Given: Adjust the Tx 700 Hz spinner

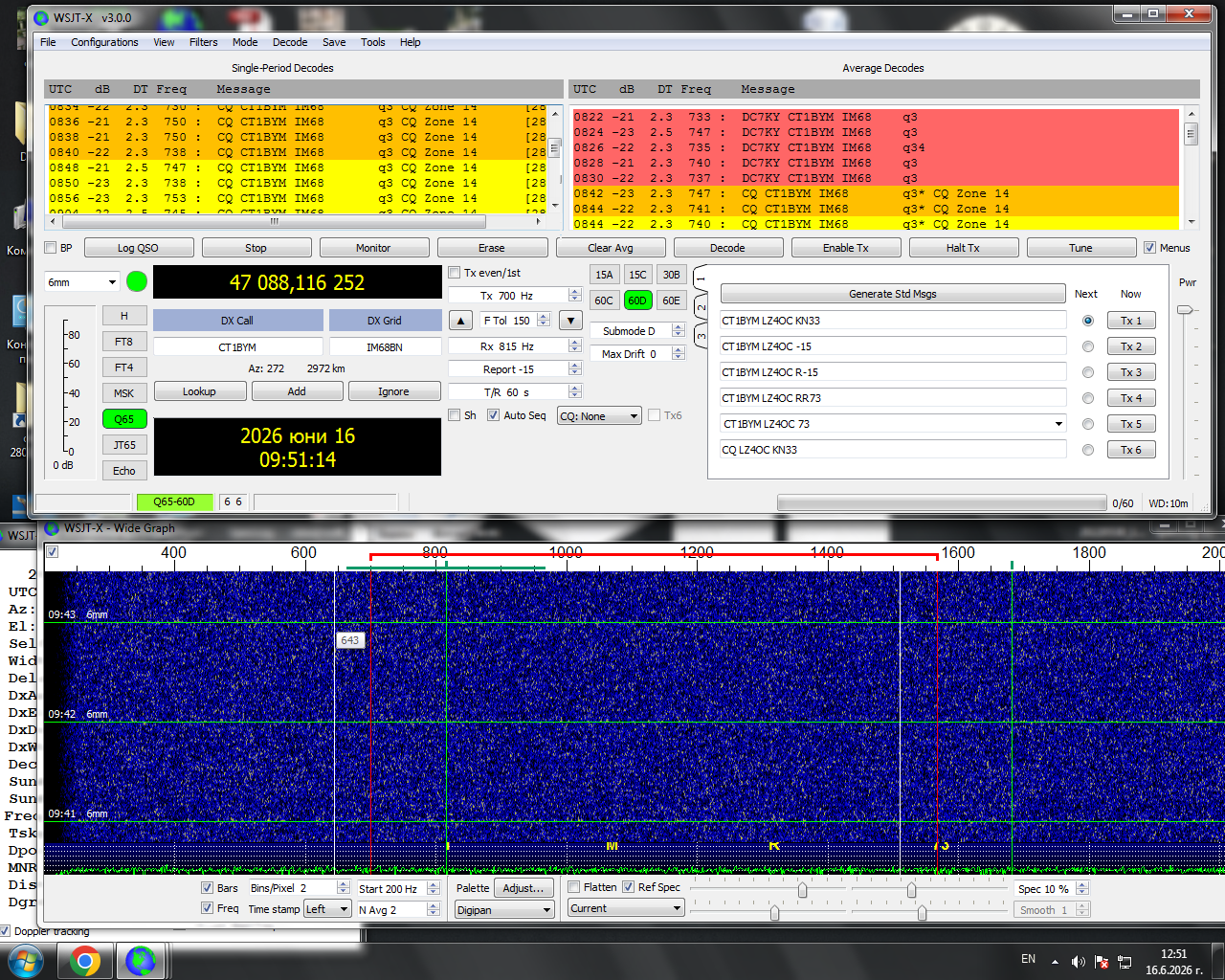Looking at the screenshot, I should click(x=574, y=296).
